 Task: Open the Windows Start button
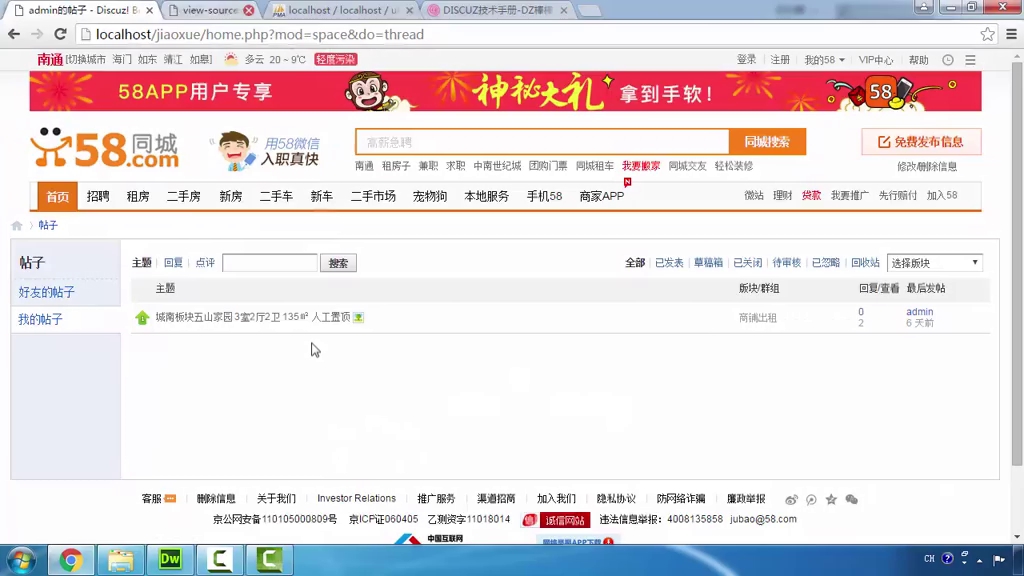point(21,560)
